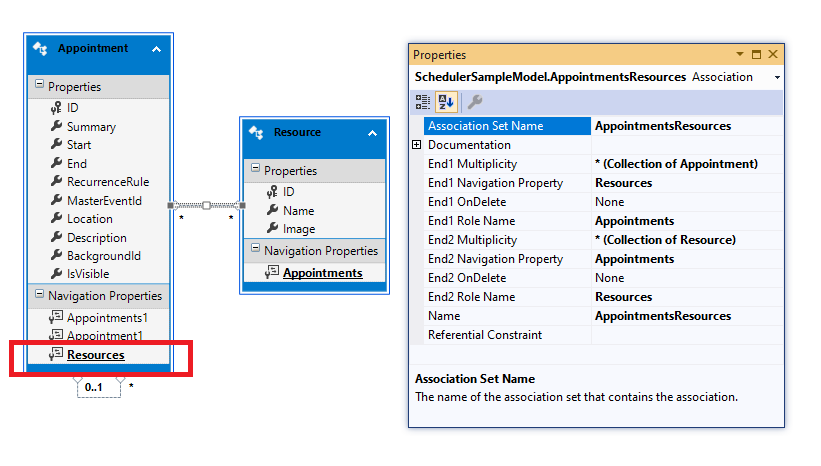Collapse Navigation Properties section in Appointment entity
This screenshot has height=466, width=821.
(x=39, y=294)
